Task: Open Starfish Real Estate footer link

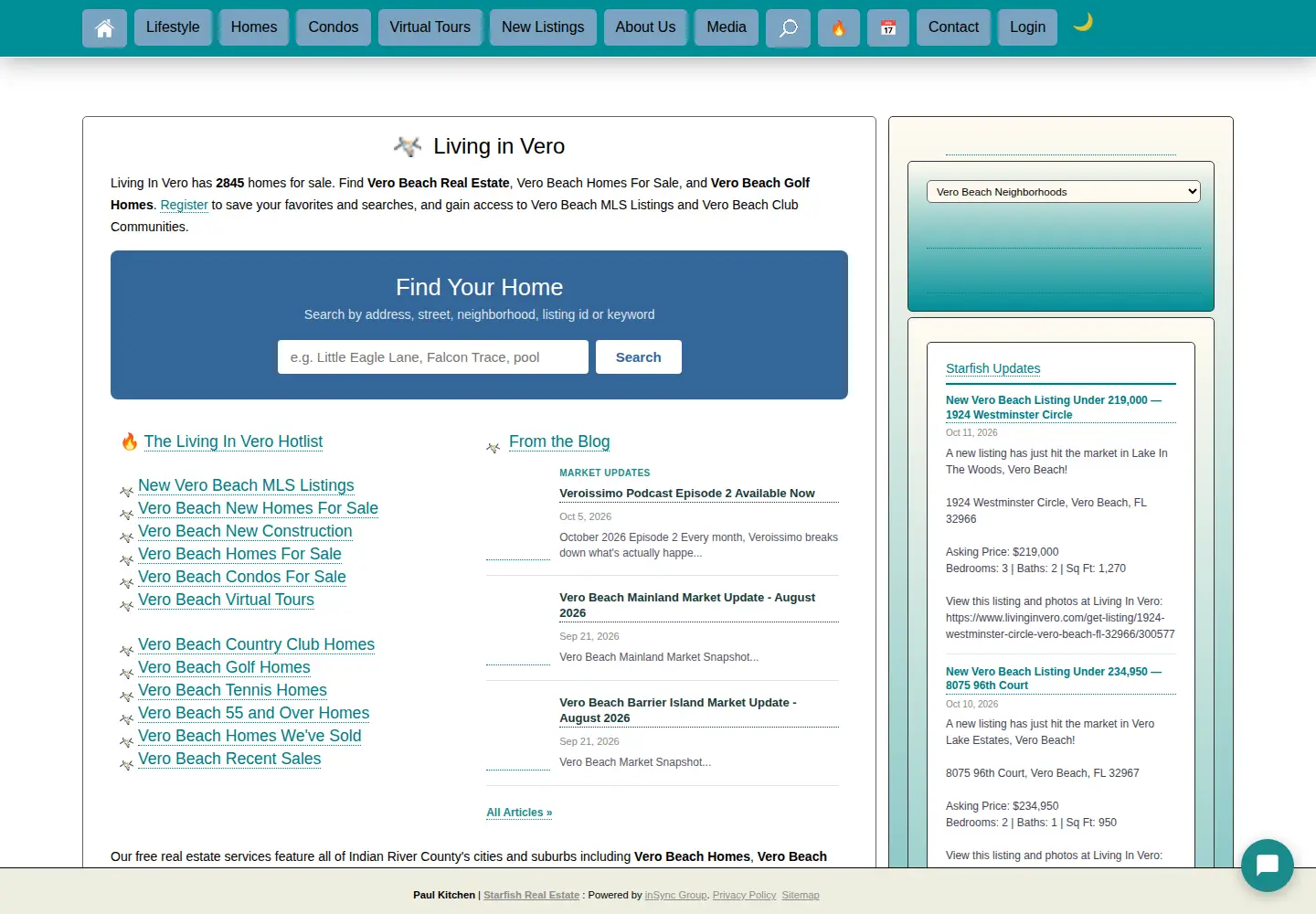Action: click(531, 895)
